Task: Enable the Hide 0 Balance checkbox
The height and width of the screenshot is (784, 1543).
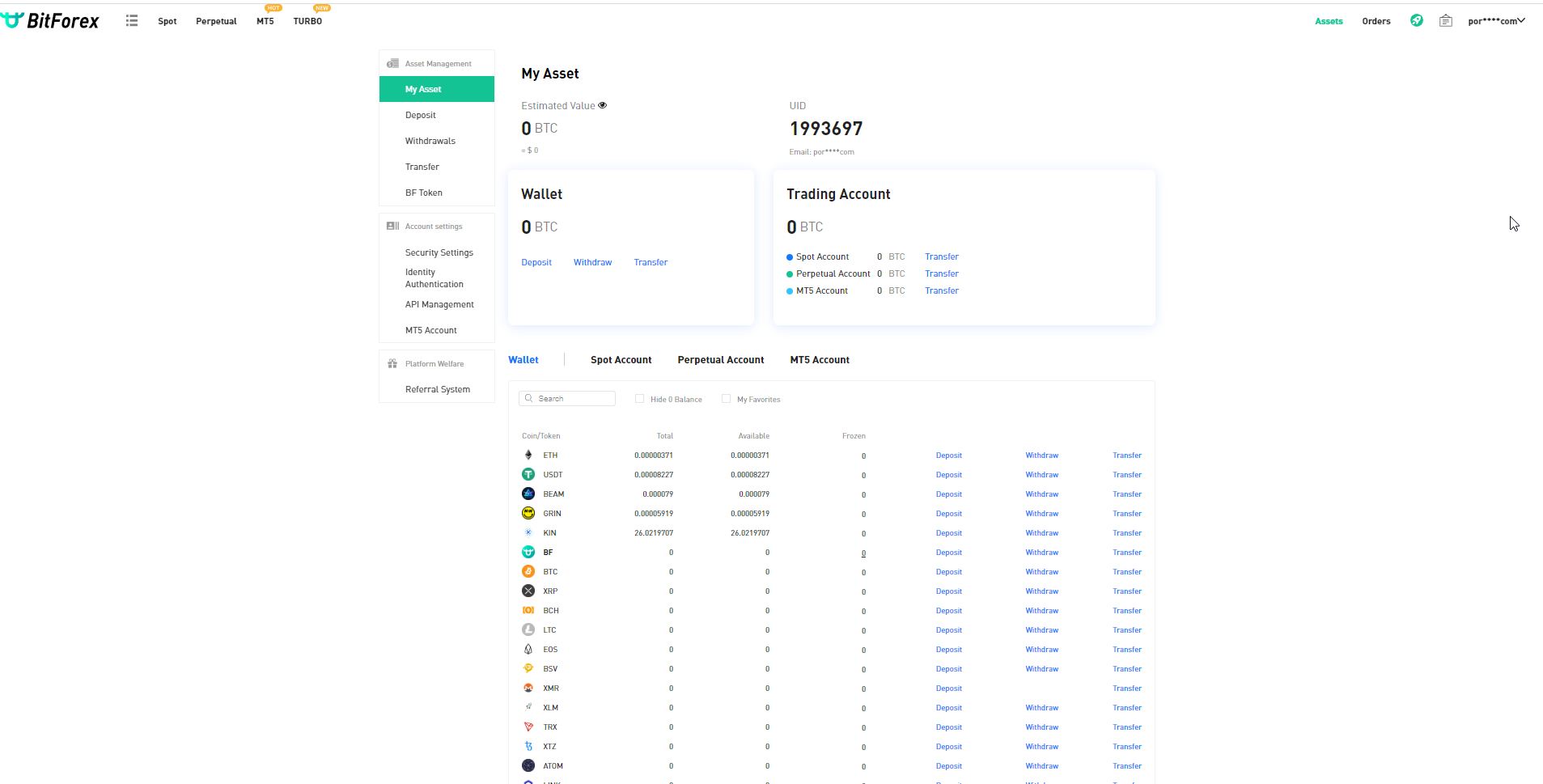Action: point(639,398)
